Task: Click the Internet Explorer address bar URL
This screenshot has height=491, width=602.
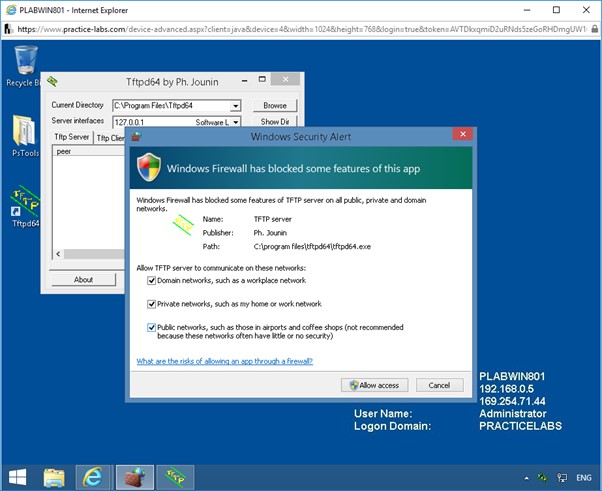Action: 302,29
